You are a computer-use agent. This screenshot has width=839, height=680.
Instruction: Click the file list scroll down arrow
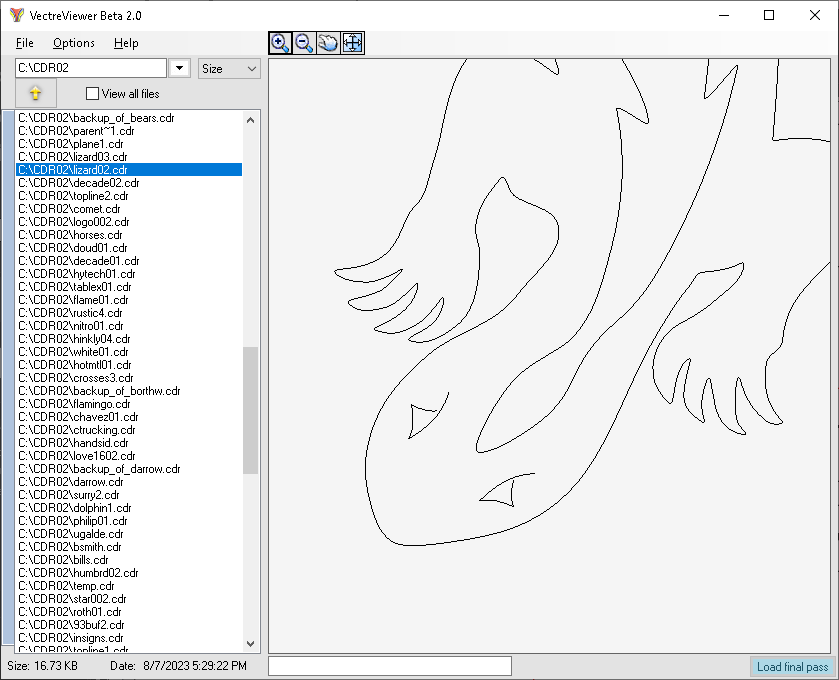(250, 644)
